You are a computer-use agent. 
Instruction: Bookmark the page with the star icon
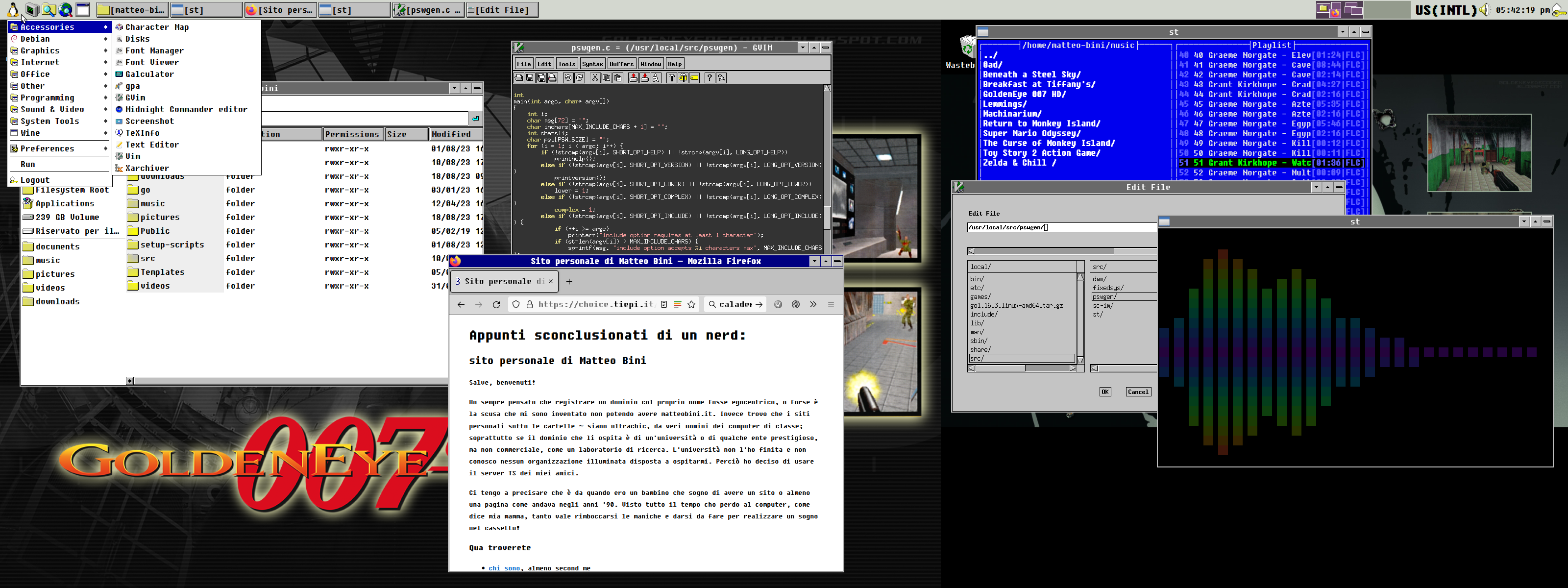tap(691, 305)
